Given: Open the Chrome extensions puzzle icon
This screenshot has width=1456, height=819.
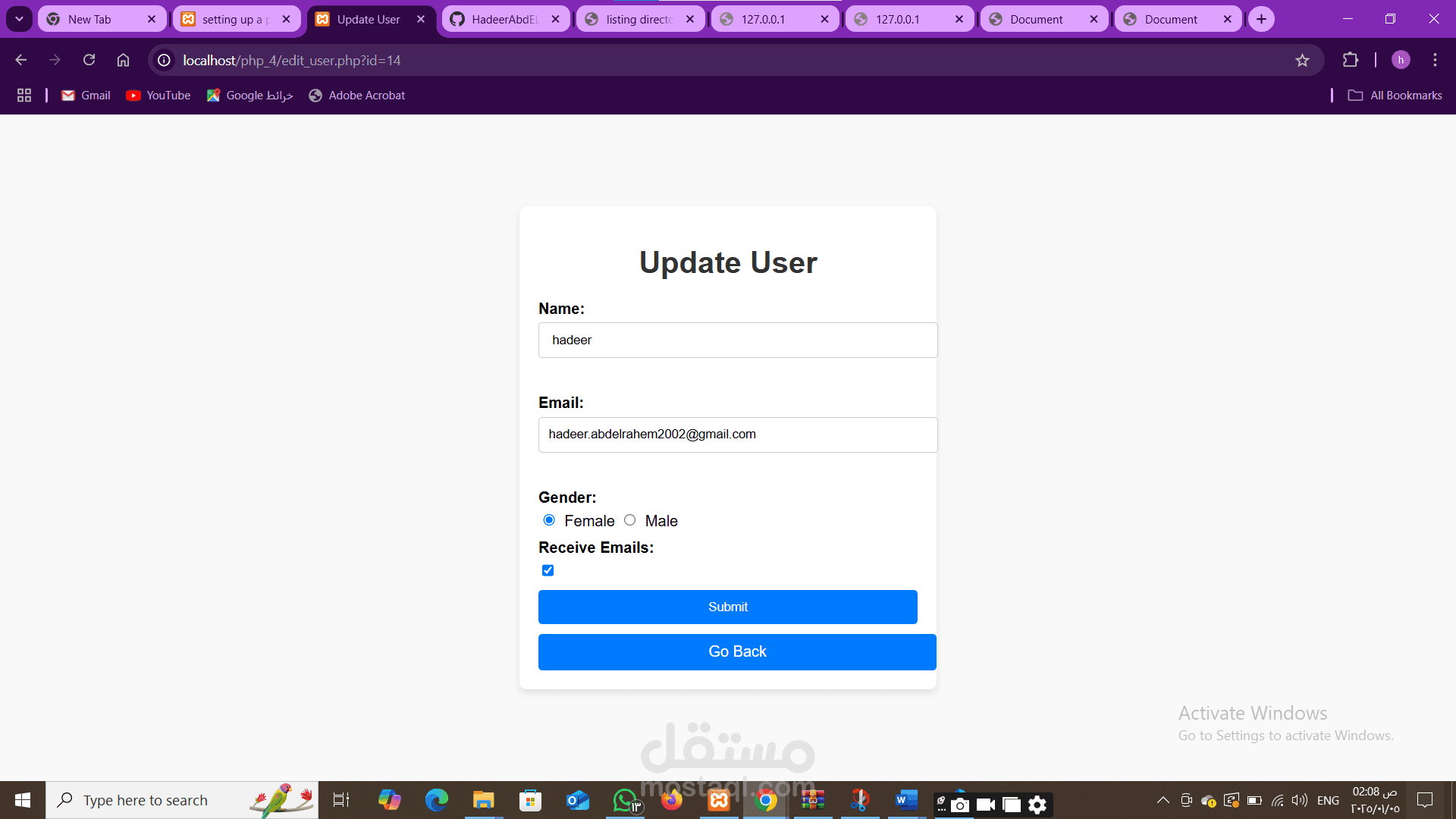Looking at the screenshot, I should [1351, 60].
